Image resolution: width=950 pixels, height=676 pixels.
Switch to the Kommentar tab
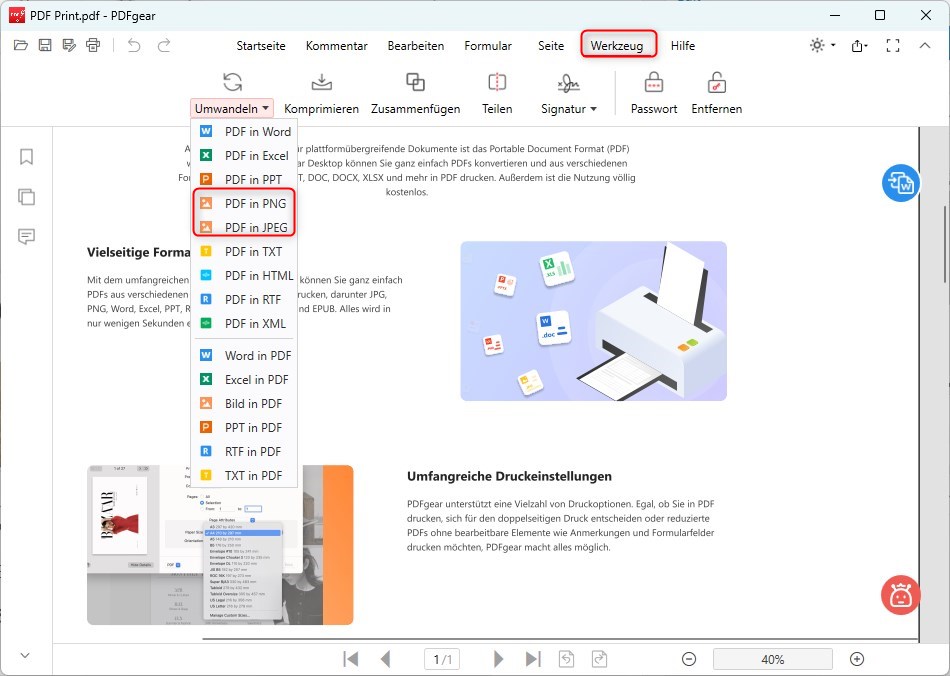[x=336, y=46]
